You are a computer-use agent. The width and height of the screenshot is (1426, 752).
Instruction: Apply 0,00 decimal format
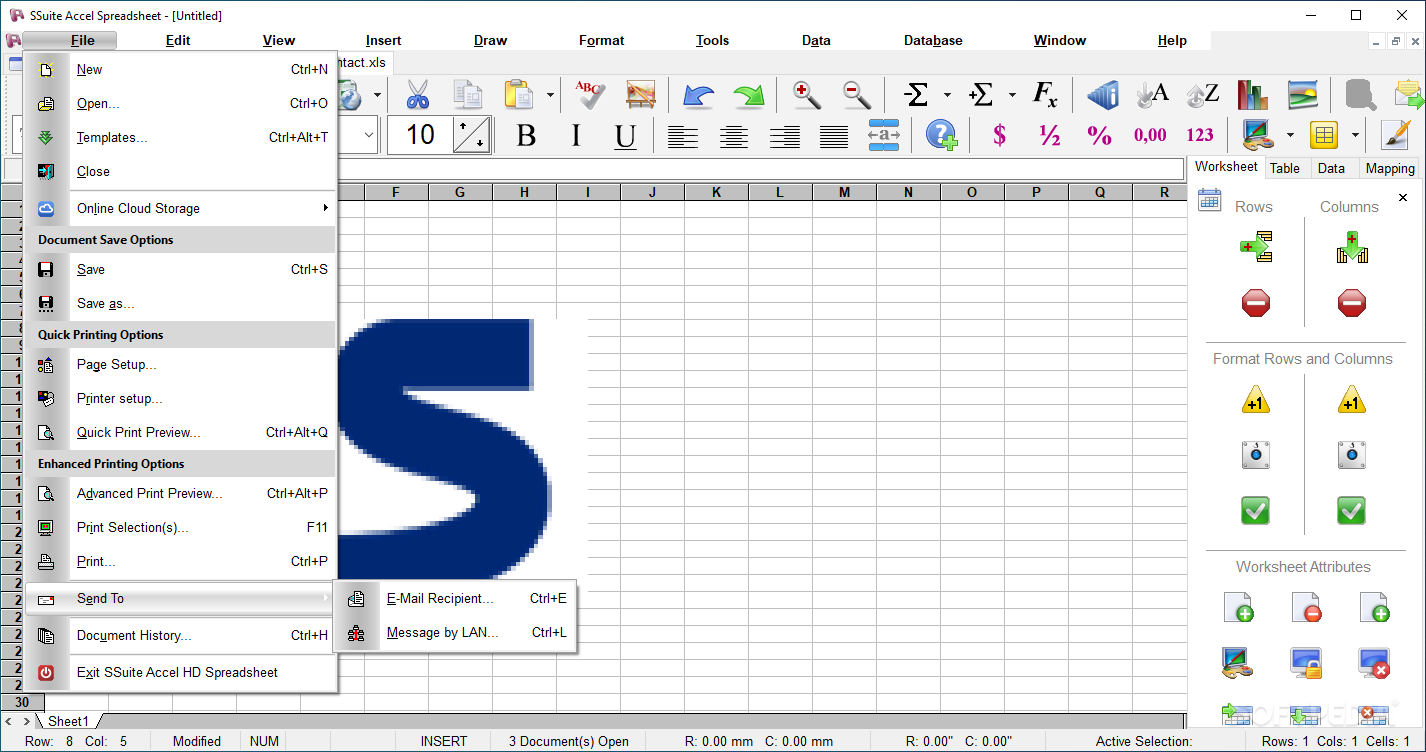pos(1150,135)
